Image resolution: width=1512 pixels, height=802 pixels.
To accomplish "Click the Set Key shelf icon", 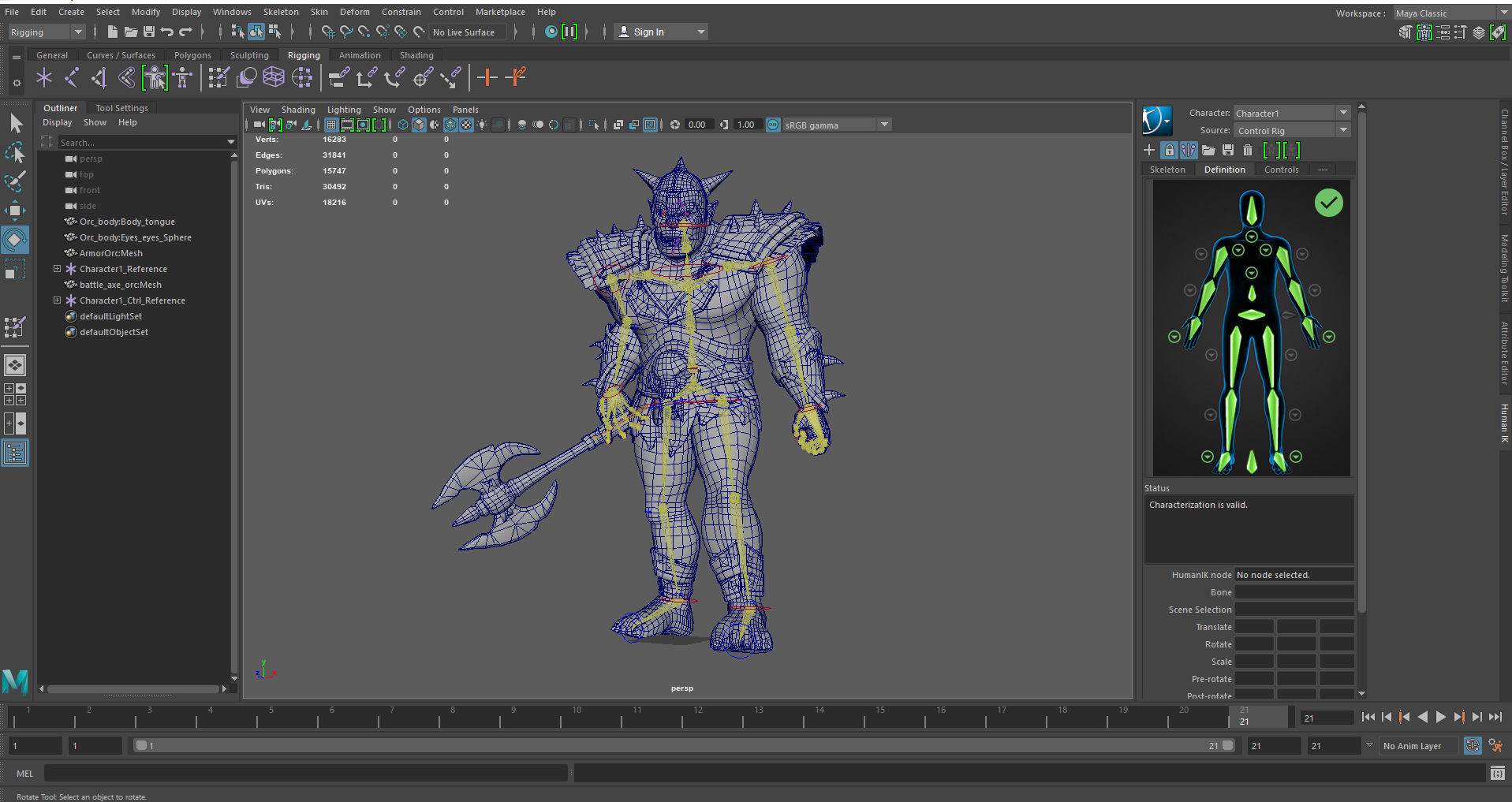I will pos(487,77).
